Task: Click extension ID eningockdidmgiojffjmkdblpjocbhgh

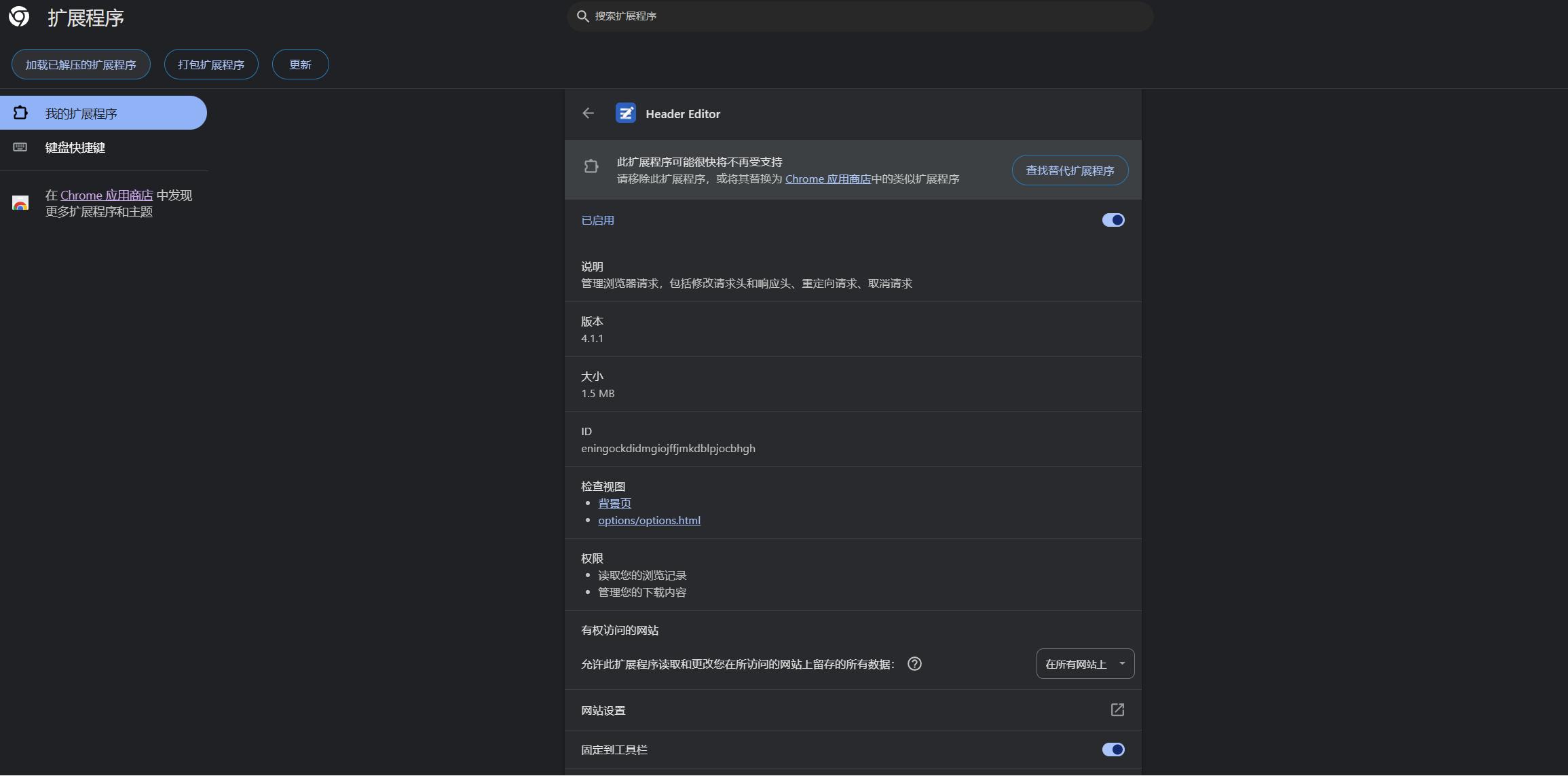Action: [668, 448]
